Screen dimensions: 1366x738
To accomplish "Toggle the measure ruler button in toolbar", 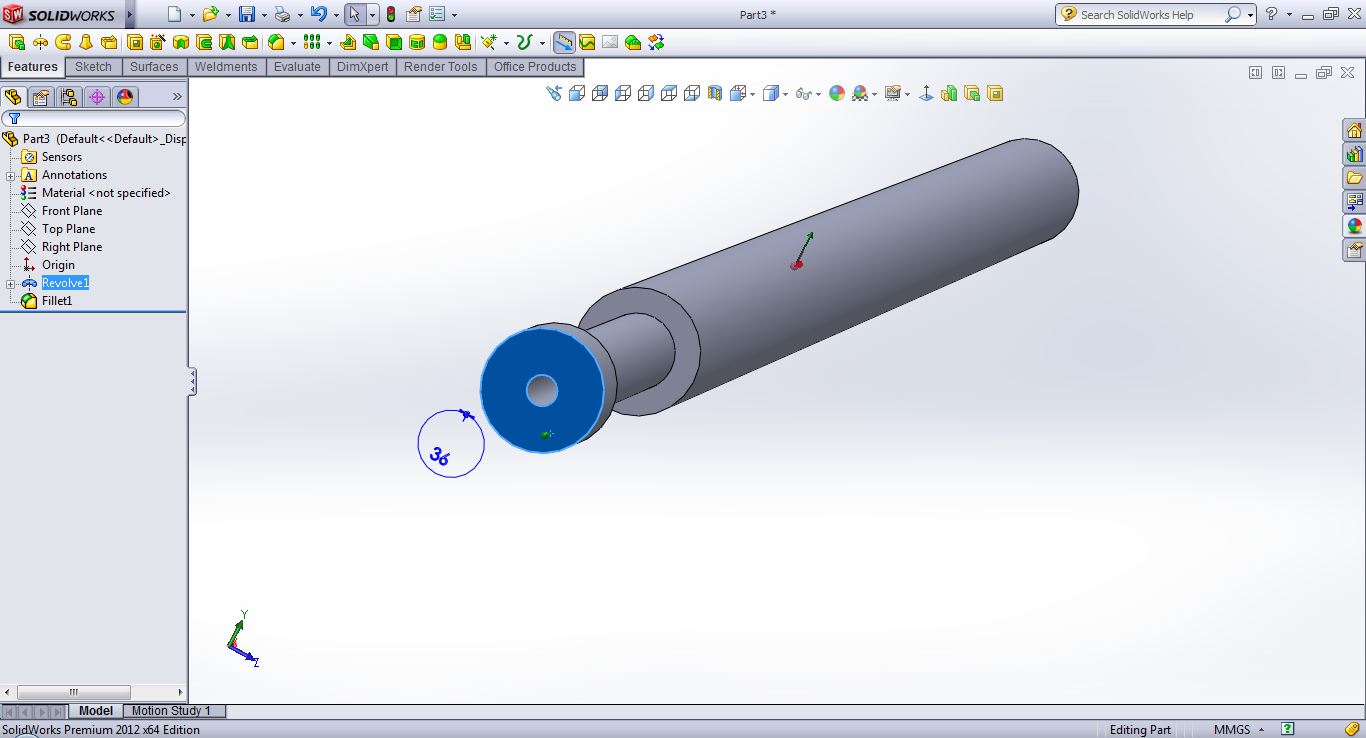I will [x=564, y=42].
